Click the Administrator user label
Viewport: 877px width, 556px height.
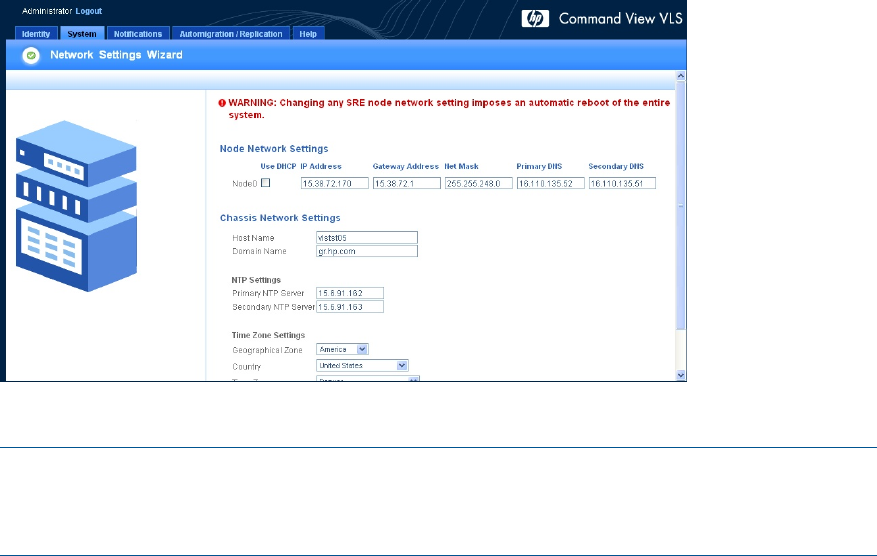pyautogui.click(x=47, y=11)
